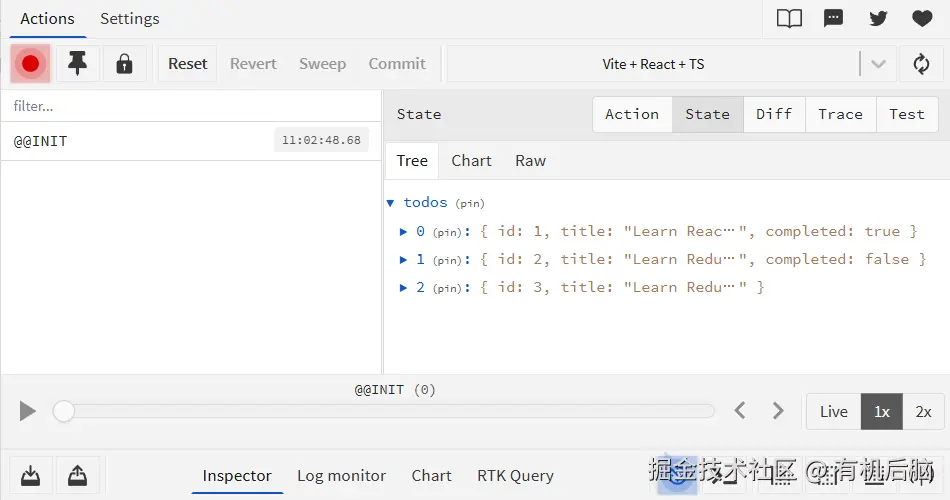Pause recording with the red record button
The height and width of the screenshot is (500, 950).
[31, 64]
